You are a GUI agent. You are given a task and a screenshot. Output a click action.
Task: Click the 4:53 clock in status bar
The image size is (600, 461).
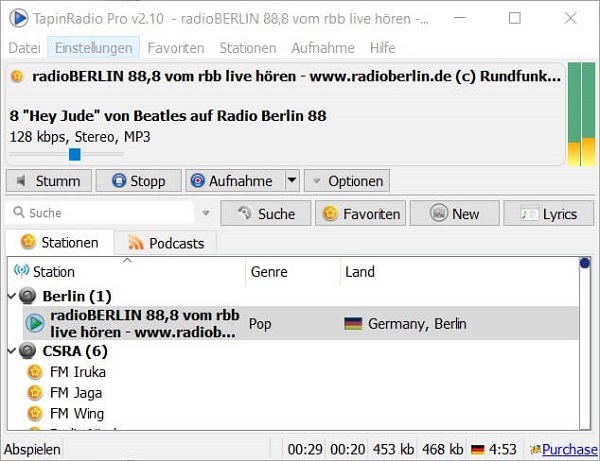[502, 449]
